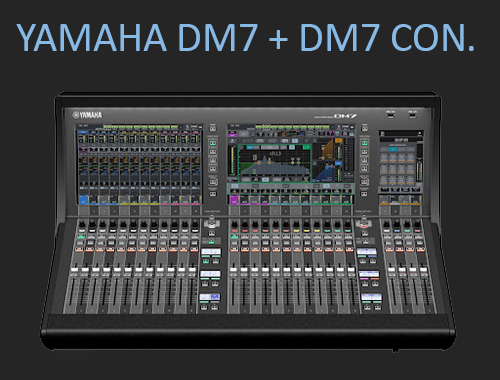This screenshot has height=380, width=500.
Task: Click the DM7 model logo
Action: 345,116
